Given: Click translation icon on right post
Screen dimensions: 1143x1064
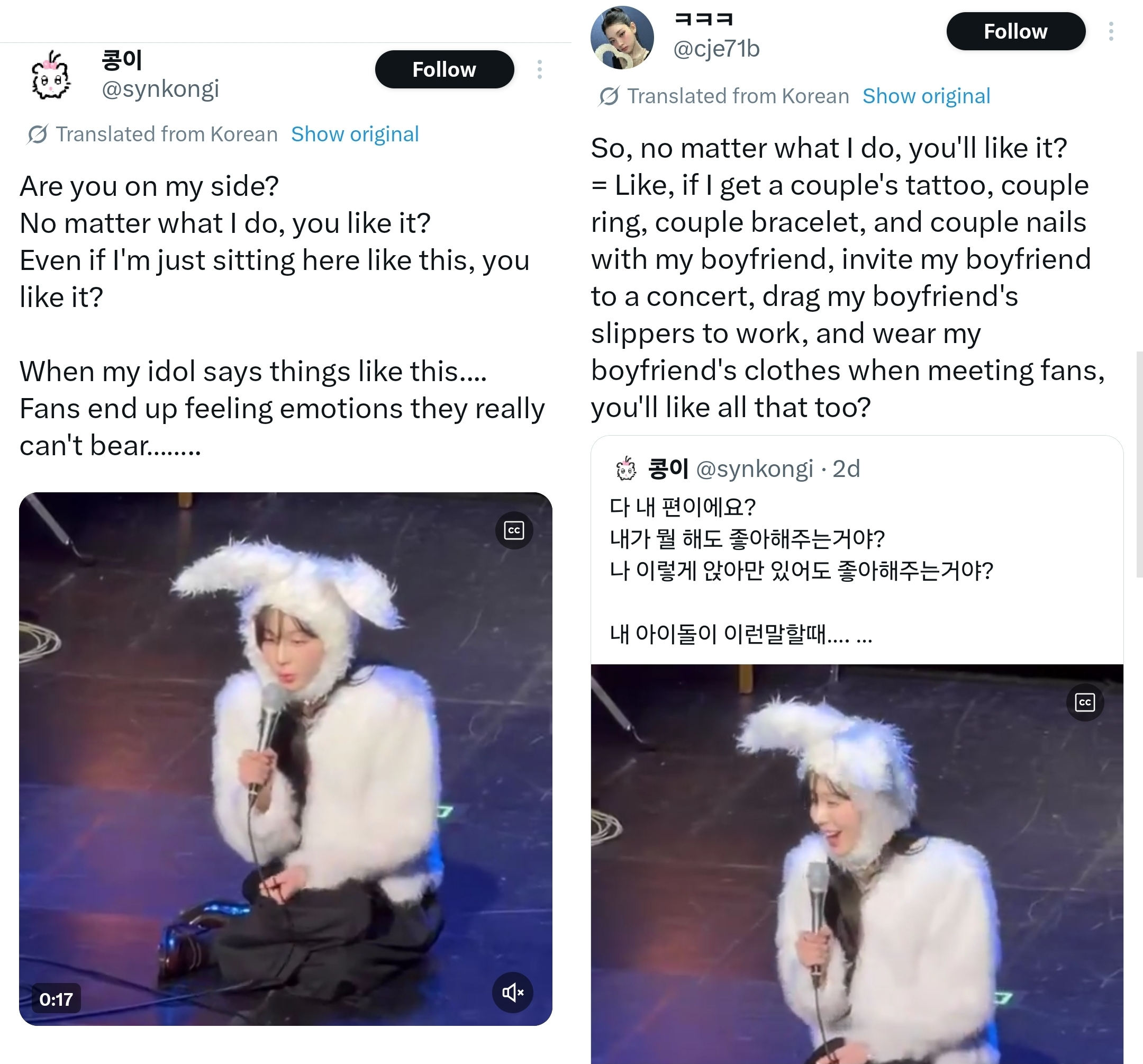Looking at the screenshot, I should tap(609, 96).
